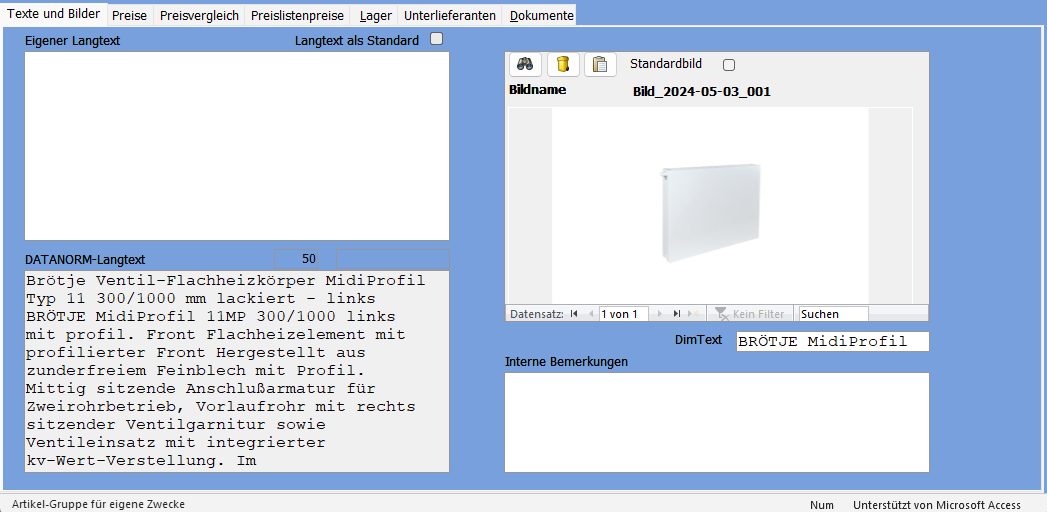Open the Dokumente tab
Image resolution: width=1047 pixels, height=512 pixels.
click(x=542, y=16)
